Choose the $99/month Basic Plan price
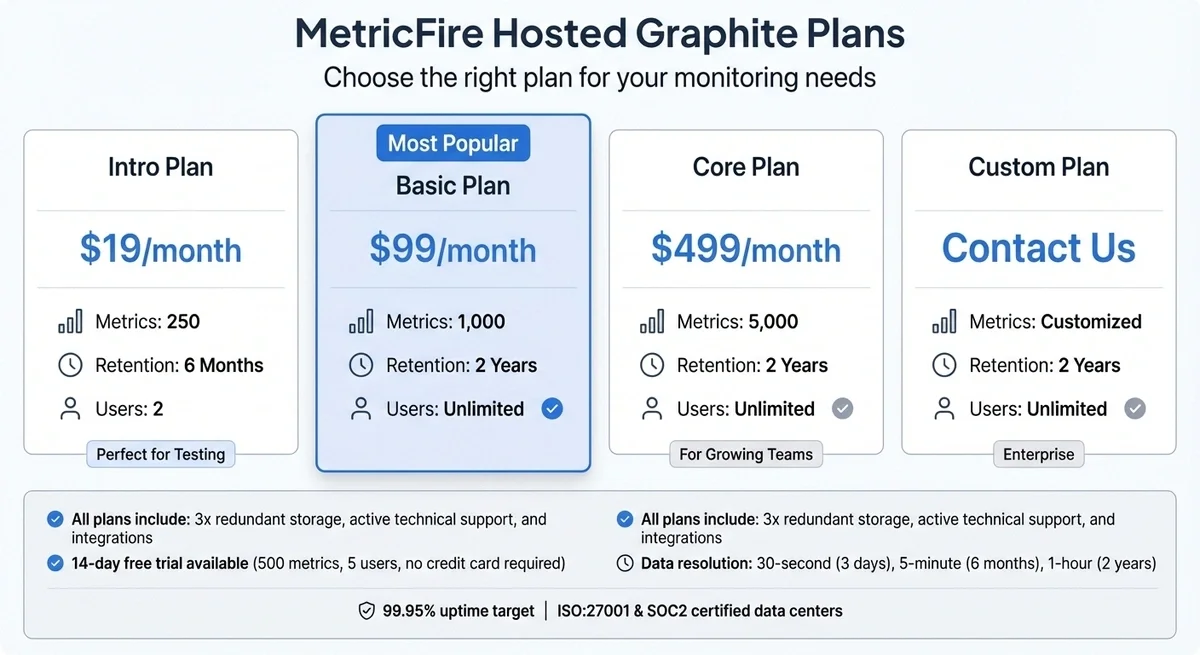 tap(453, 248)
